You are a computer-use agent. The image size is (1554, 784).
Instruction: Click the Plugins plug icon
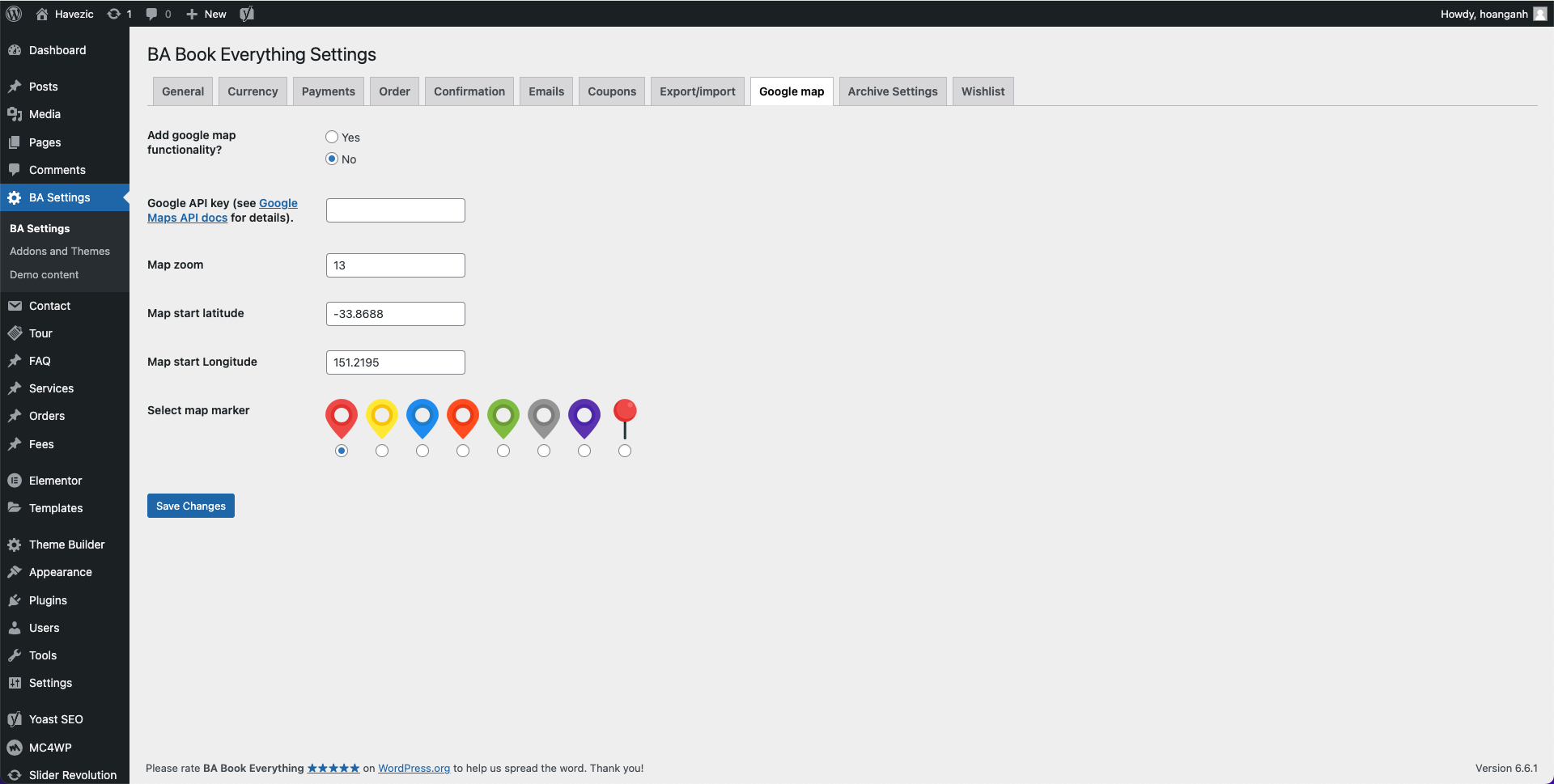[x=15, y=600]
